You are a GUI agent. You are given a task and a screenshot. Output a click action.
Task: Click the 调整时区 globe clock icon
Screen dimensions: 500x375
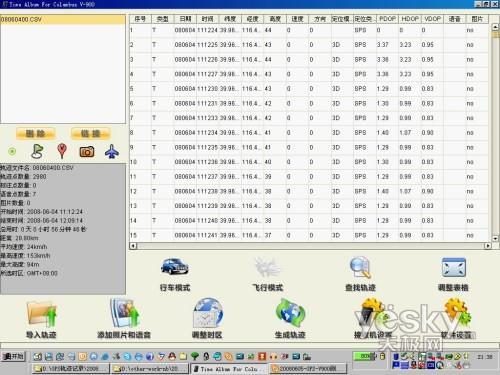click(208, 313)
